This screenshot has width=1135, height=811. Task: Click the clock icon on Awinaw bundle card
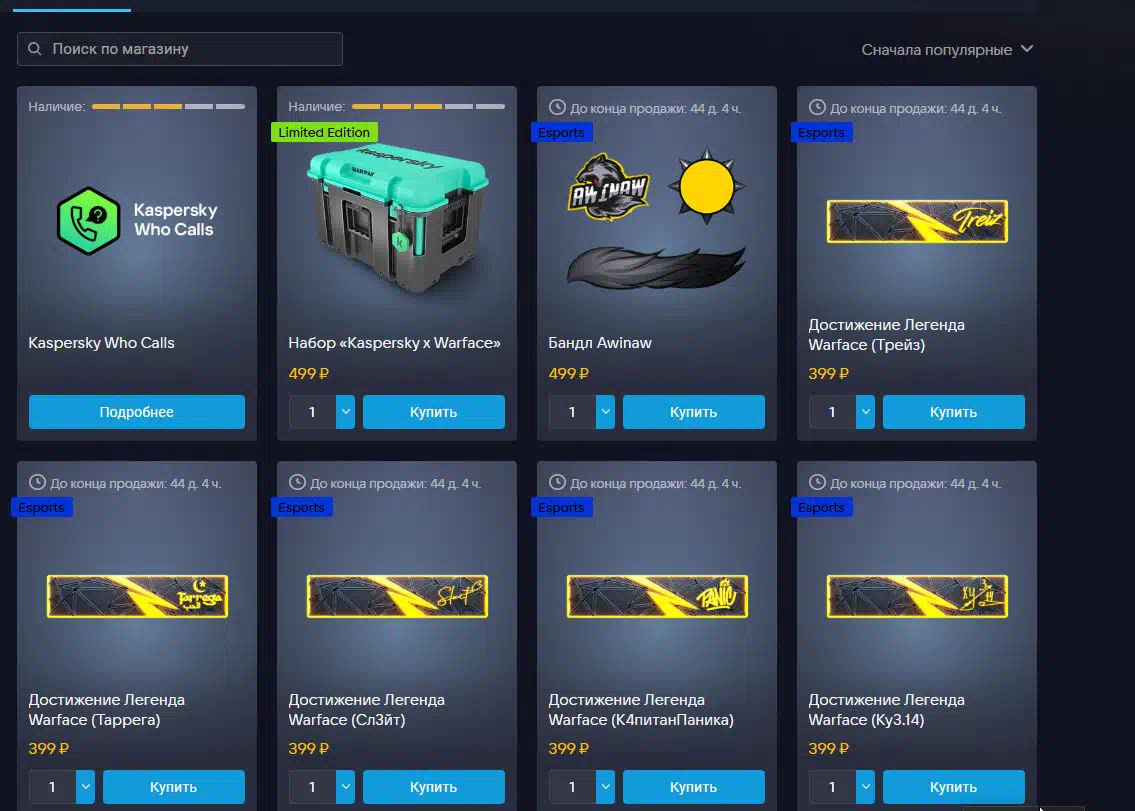pos(557,107)
